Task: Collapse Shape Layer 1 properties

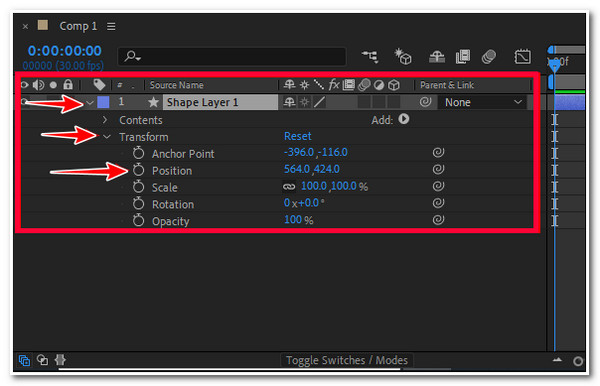Action: click(90, 103)
